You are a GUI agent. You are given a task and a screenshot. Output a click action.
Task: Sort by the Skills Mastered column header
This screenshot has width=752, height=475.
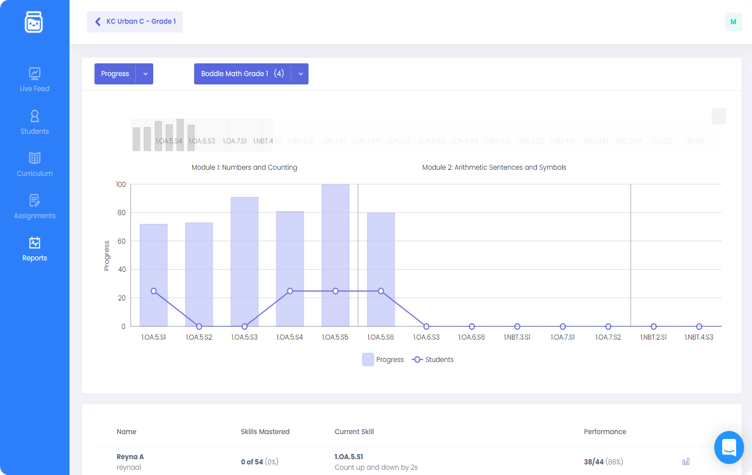pyautogui.click(x=265, y=432)
